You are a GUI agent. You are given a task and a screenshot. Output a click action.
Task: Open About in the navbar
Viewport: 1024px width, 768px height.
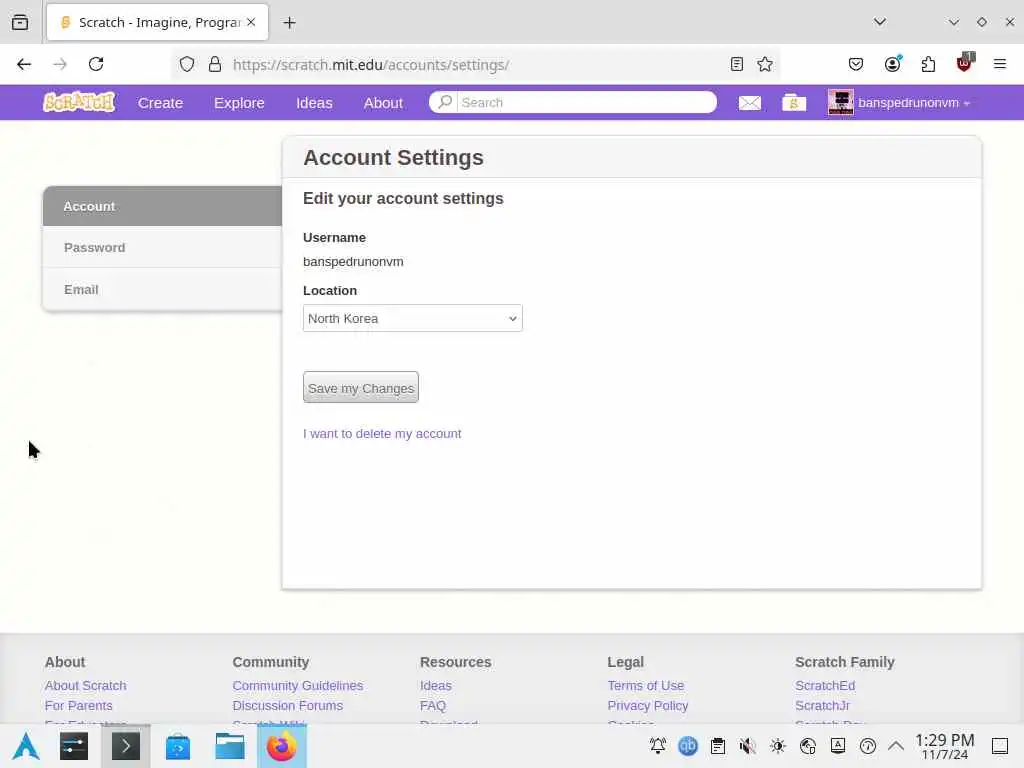383,103
